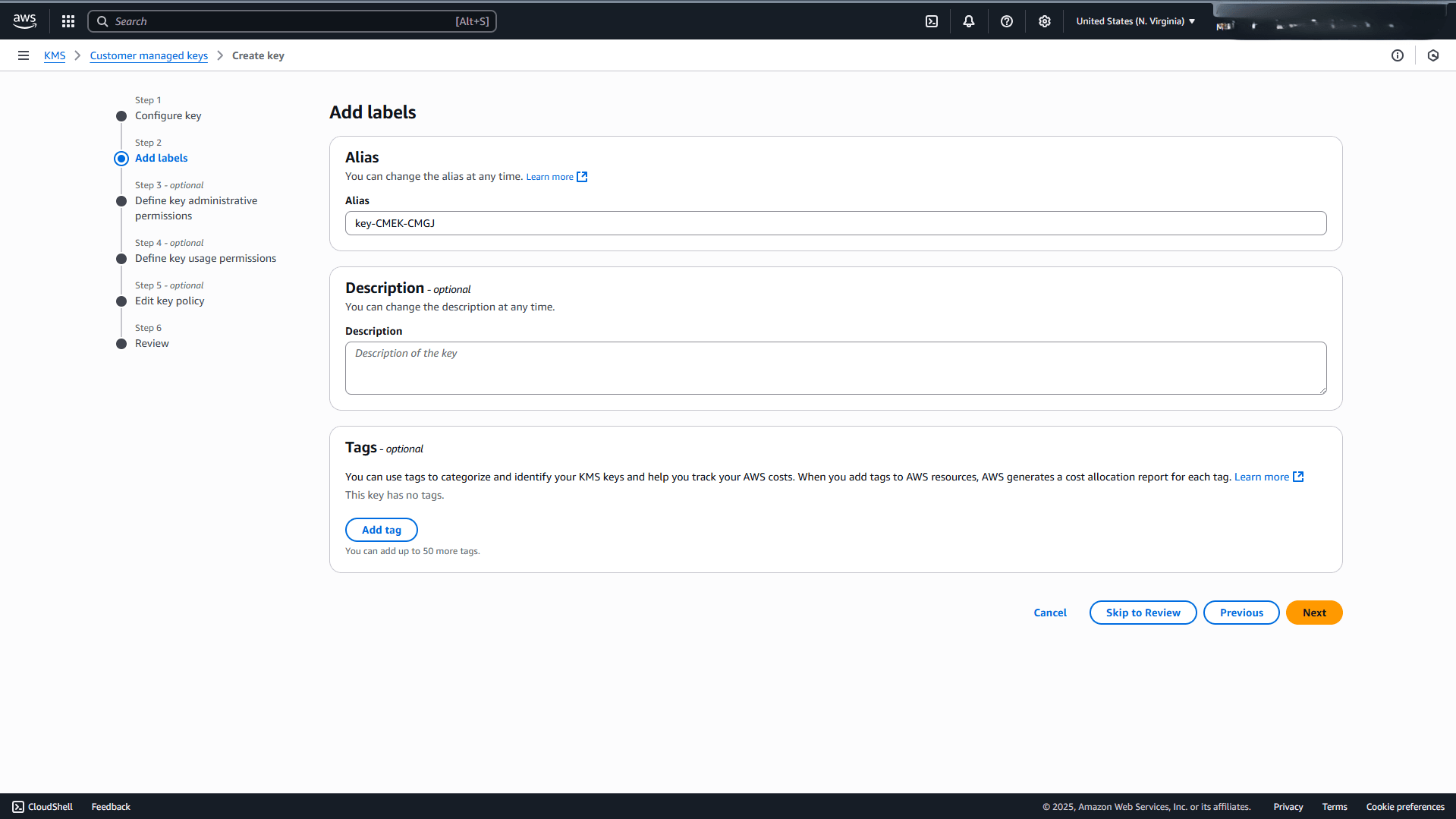View notifications via the bell icon

coord(968,20)
